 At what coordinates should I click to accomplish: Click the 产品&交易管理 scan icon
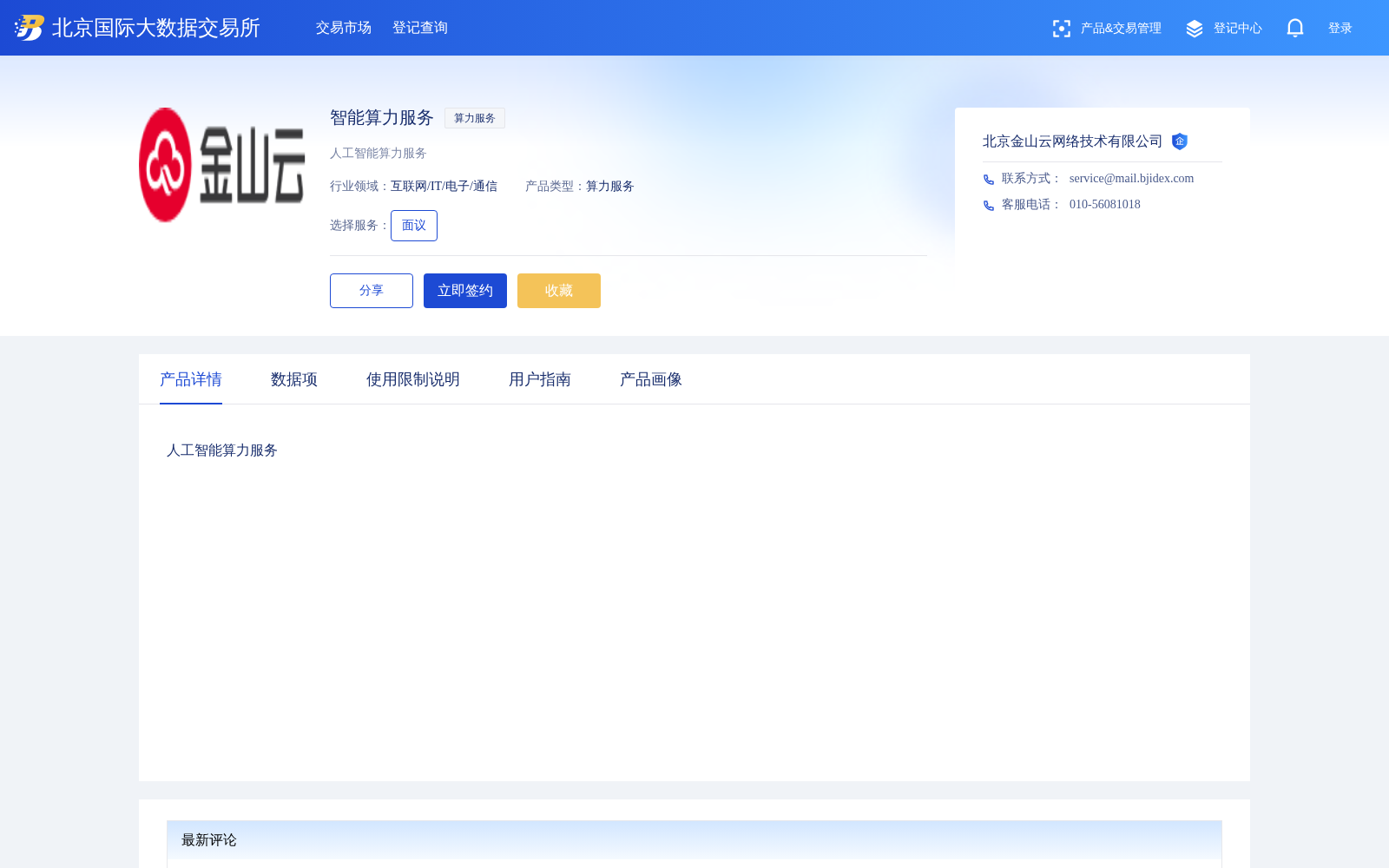pyautogui.click(x=1061, y=29)
